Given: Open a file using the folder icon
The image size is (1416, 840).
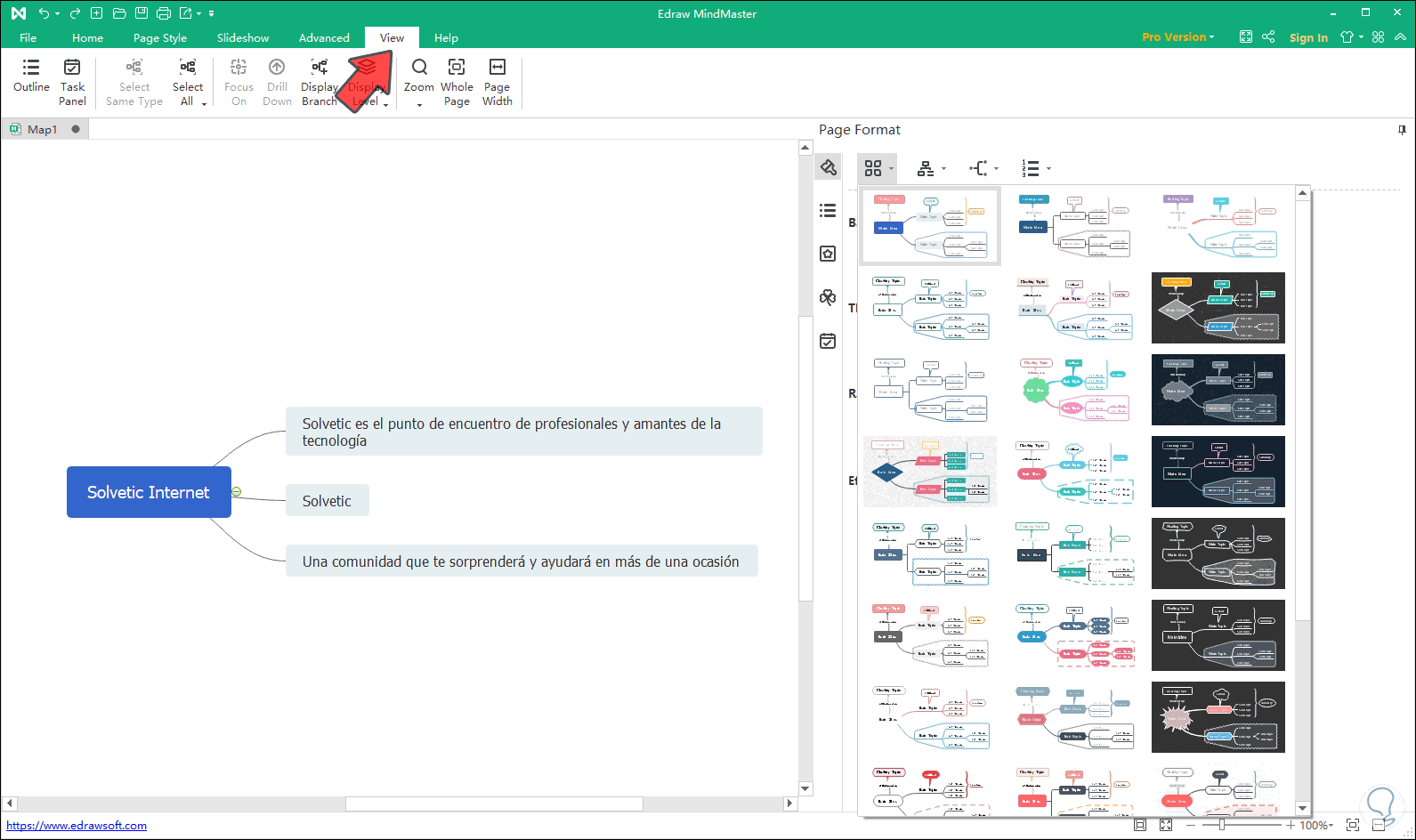Looking at the screenshot, I should tap(119, 13).
